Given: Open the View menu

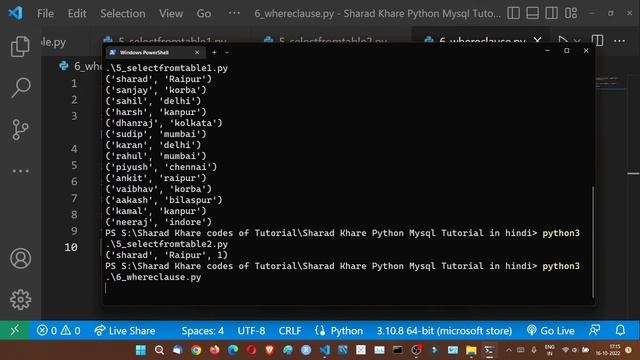Looking at the screenshot, I should tap(171, 13).
